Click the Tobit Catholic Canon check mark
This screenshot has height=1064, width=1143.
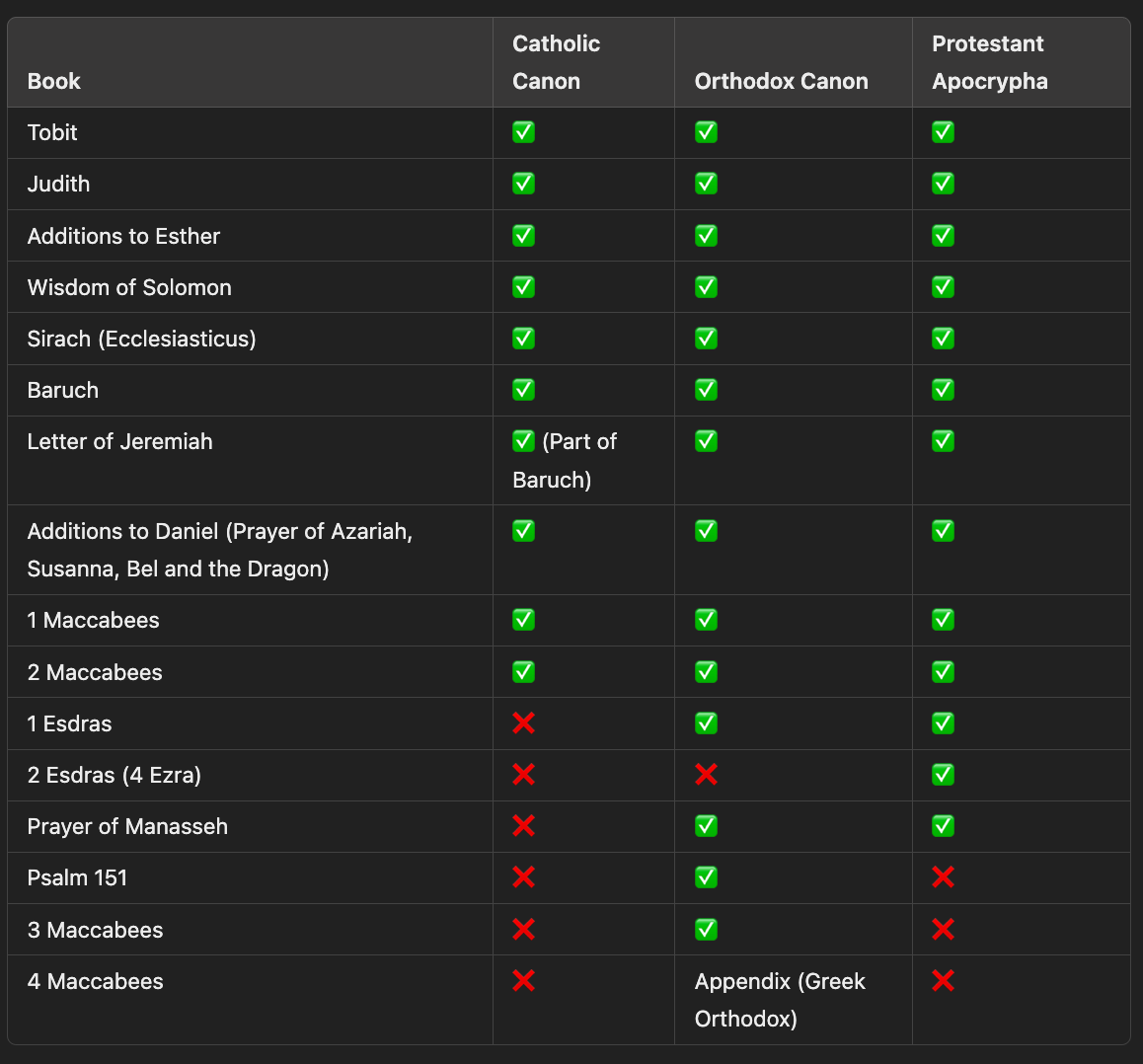523,132
